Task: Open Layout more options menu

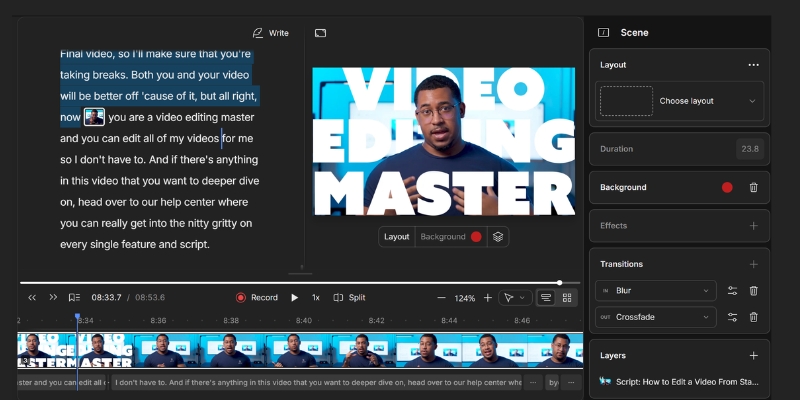Action: pyautogui.click(x=754, y=65)
